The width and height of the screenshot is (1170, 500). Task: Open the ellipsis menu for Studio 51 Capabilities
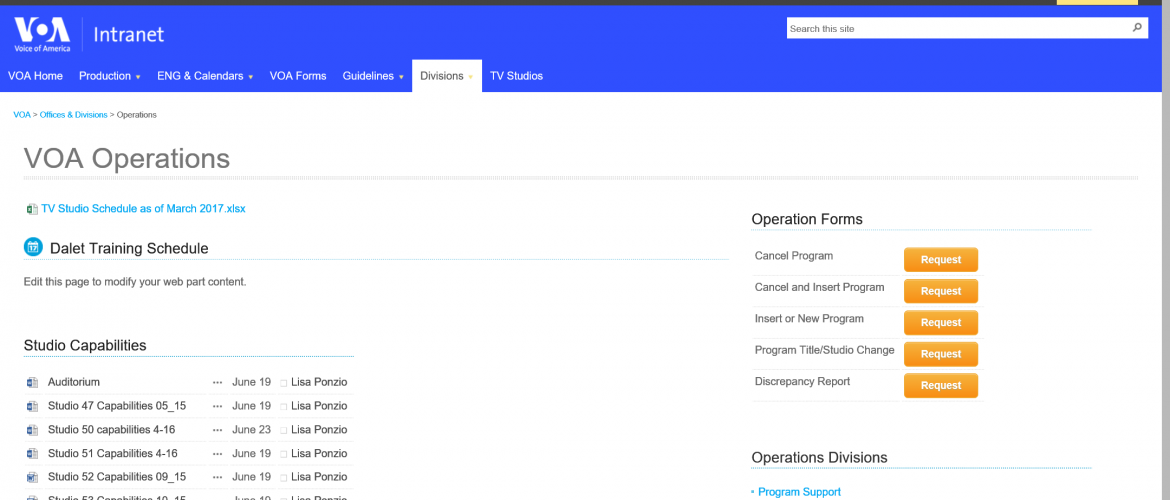(x=217, y=454)
